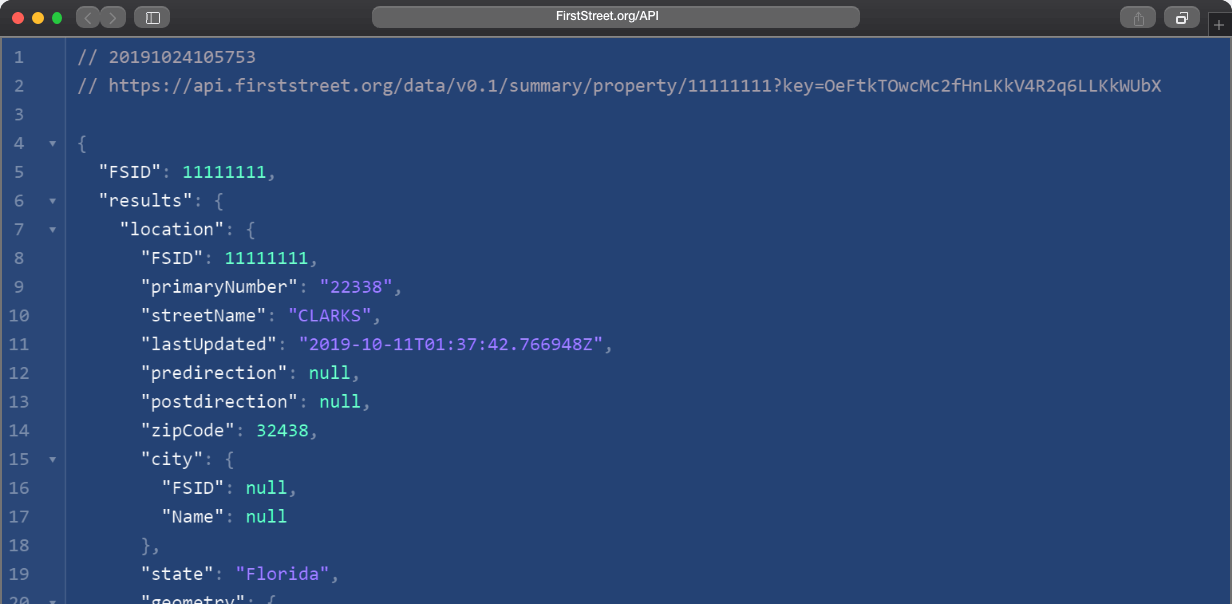Collapse the "location" node
The height and width of the screenshot is (604, 1232).
[x=52, y=230]
